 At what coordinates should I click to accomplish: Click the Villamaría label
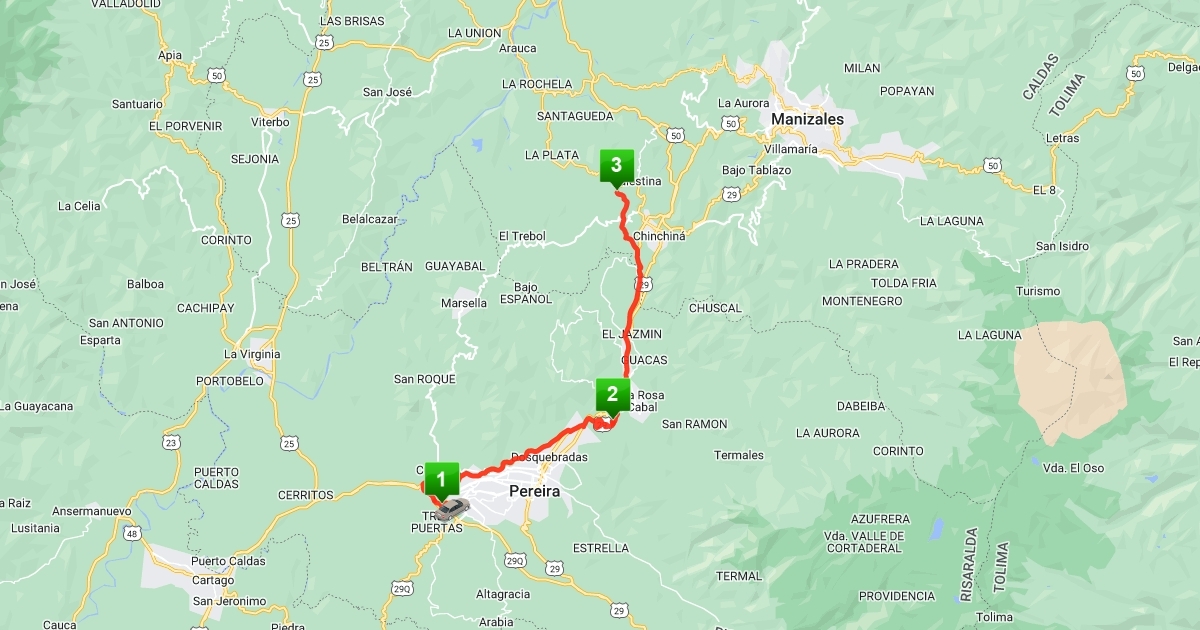(790, 149)
